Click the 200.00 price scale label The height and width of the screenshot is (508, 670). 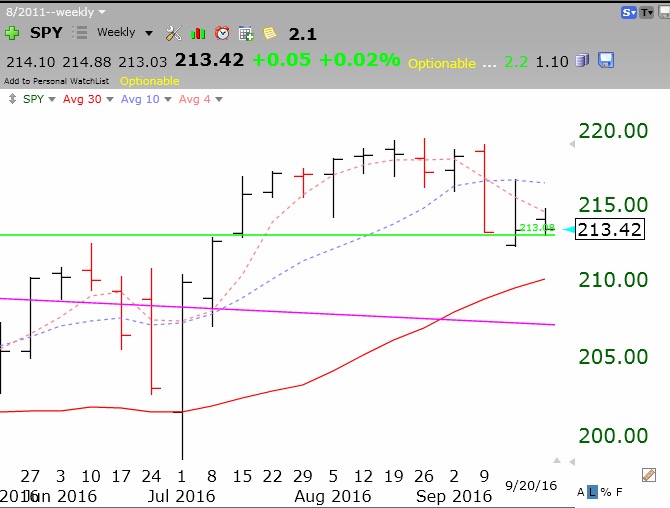(x=613, y=436)
